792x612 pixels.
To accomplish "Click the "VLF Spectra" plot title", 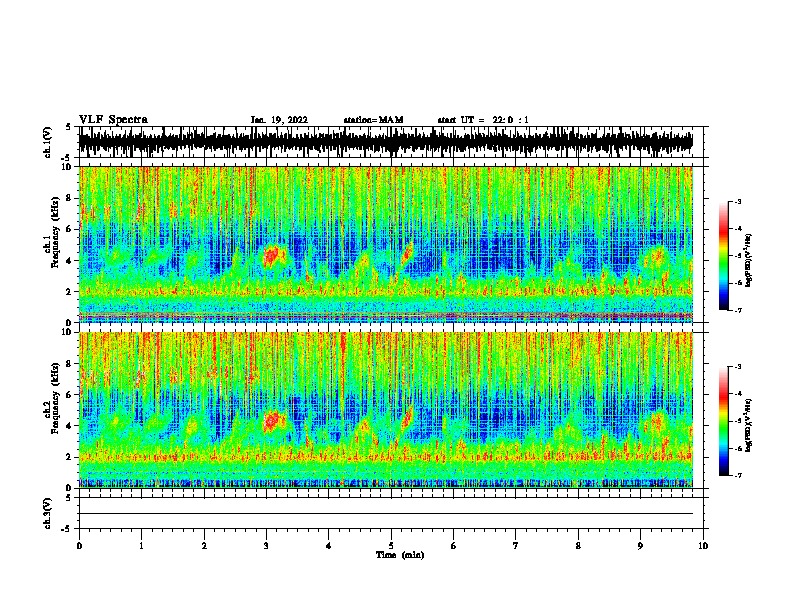I will [x=113, y=120].
